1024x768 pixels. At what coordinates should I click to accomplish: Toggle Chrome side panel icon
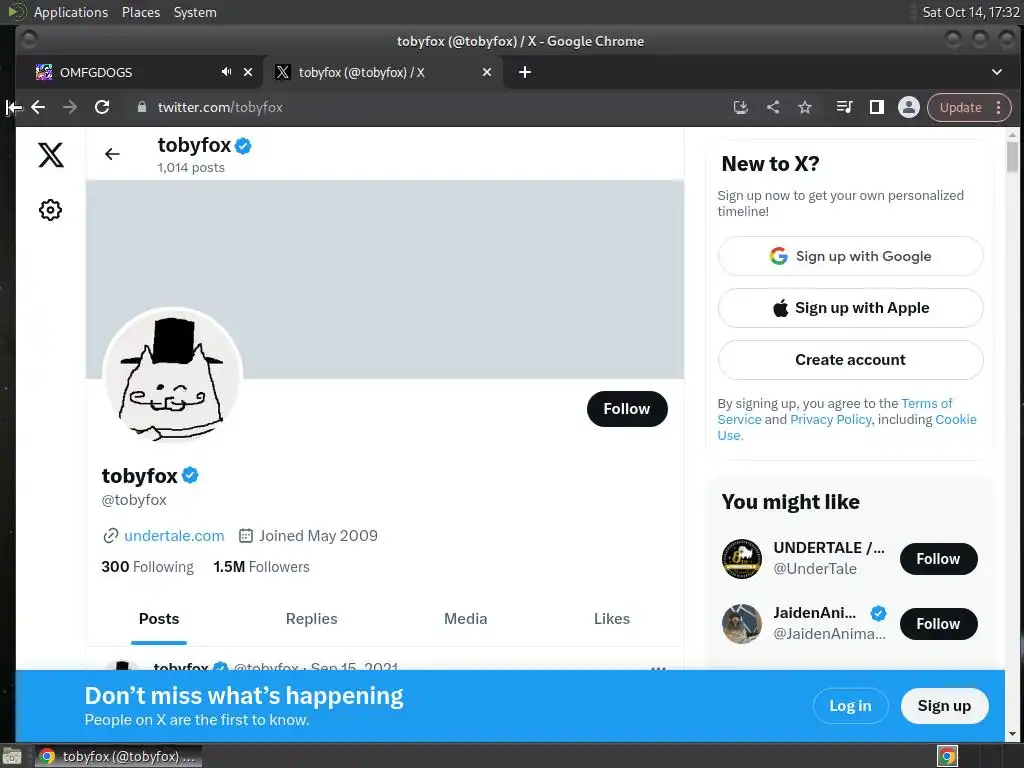(x=876, y=107)
